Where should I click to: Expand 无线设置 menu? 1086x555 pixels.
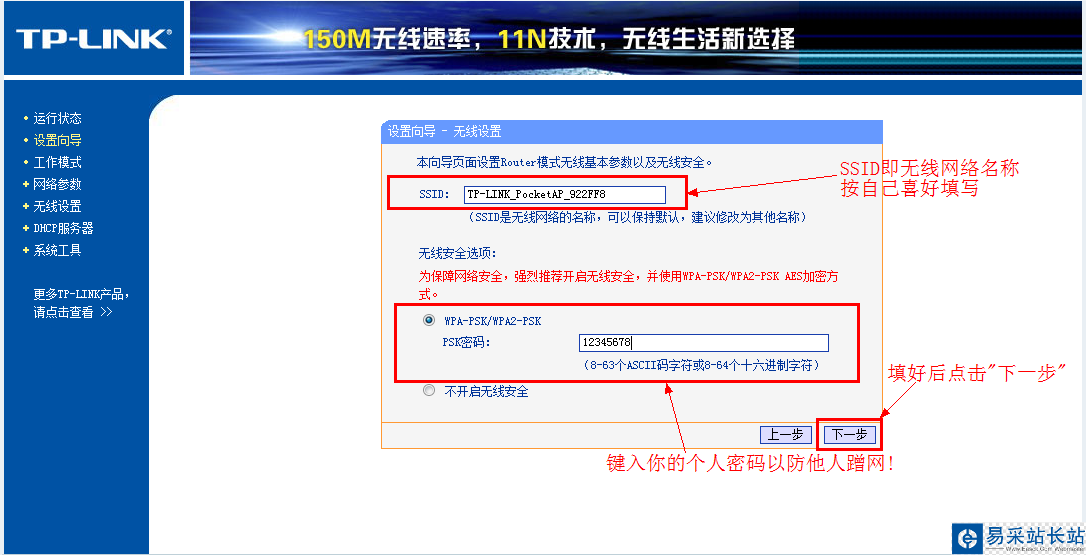(57, 206)
